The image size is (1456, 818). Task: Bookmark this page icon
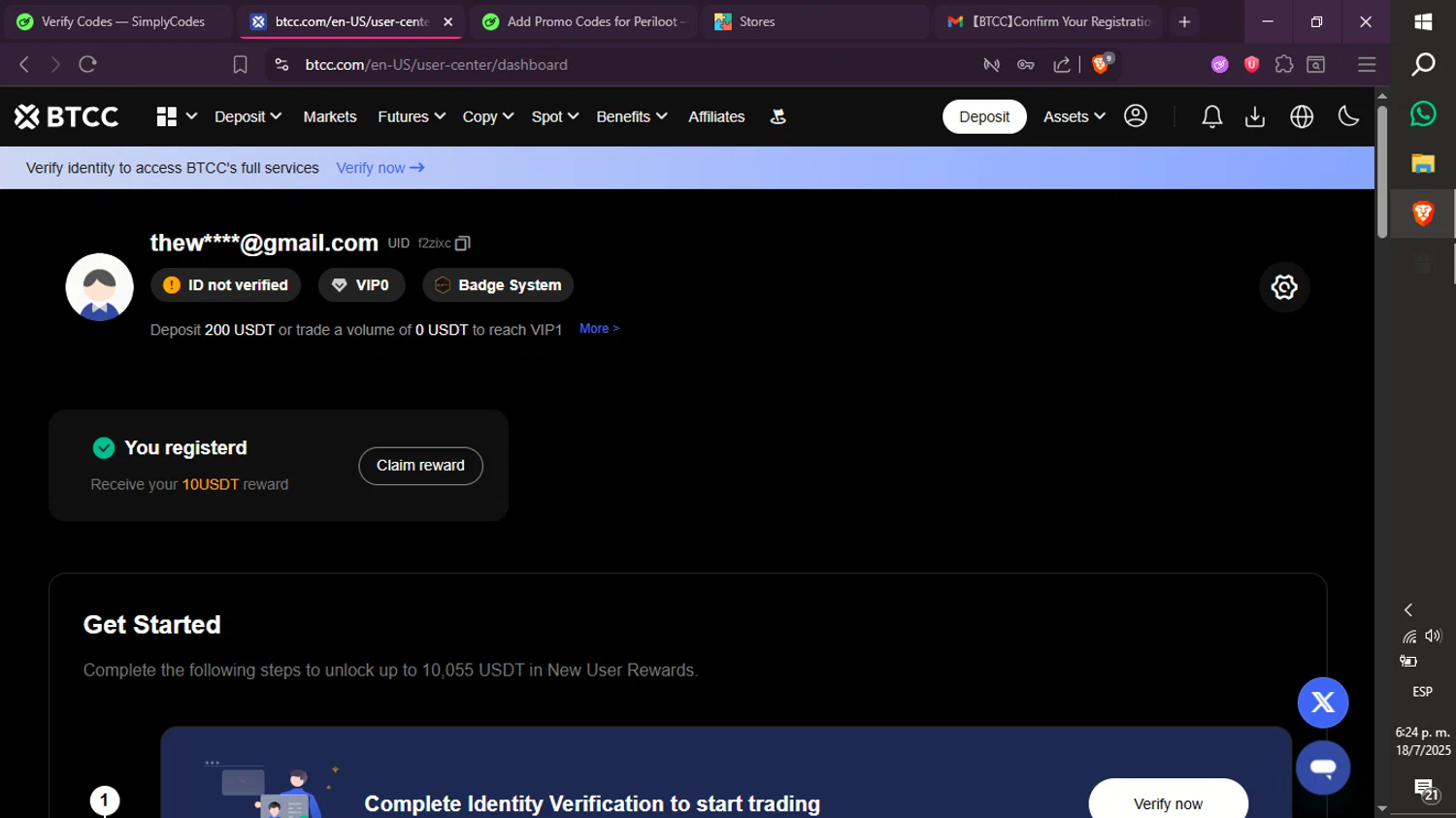(240, 65)
